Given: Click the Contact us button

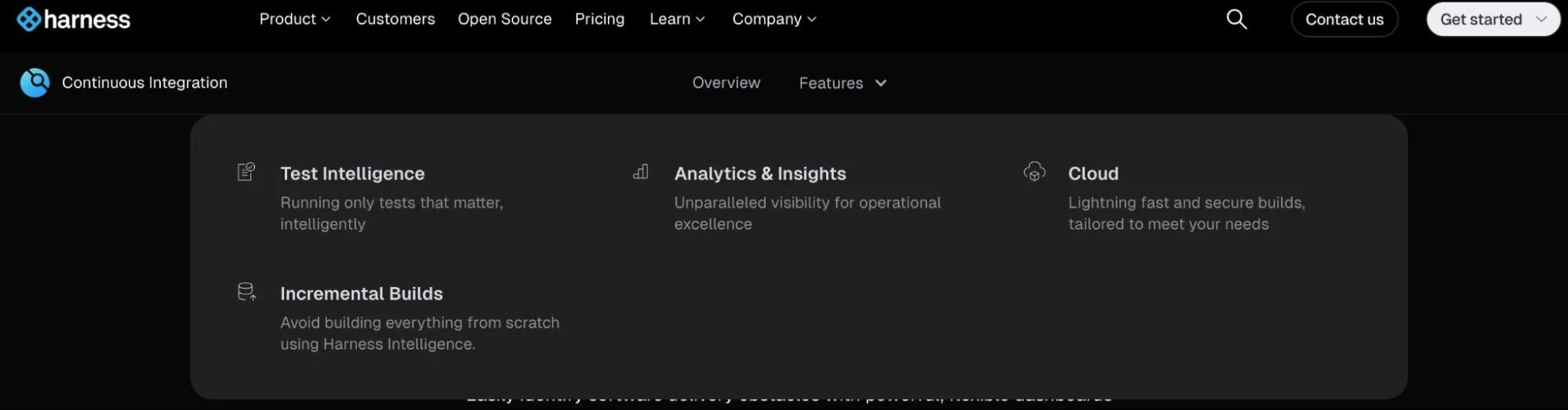Looking at the screenshot, I should point(1344,20).
